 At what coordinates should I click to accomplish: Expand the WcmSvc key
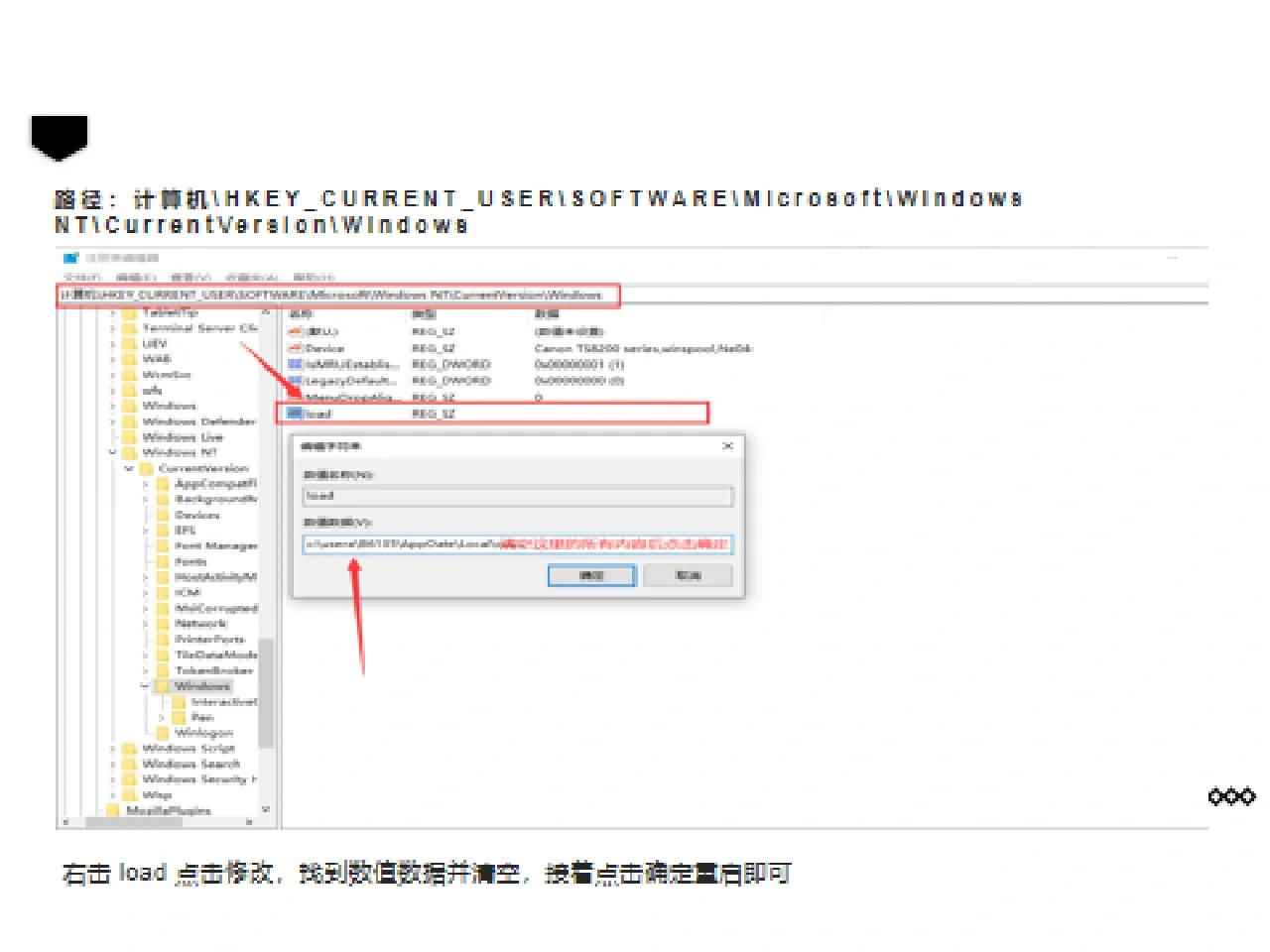113,375
